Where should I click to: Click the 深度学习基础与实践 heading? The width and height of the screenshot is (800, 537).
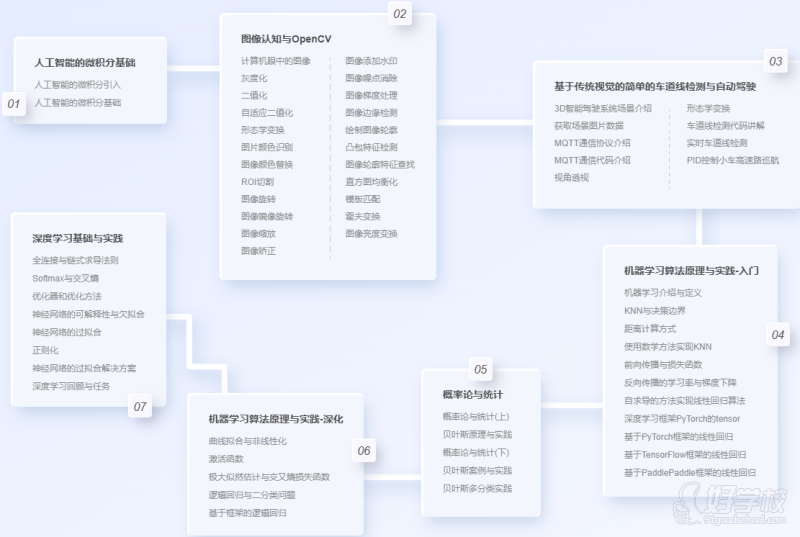point(78,239)
